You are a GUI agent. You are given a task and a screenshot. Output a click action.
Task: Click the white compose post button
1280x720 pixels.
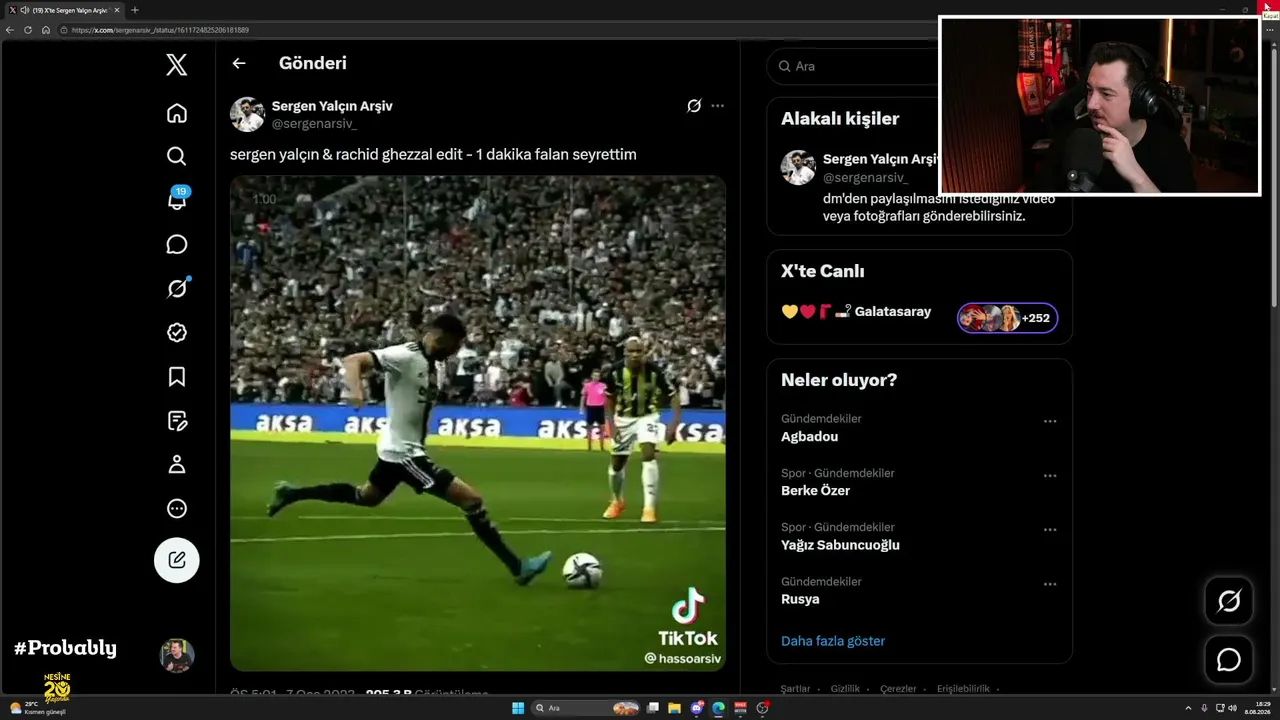(177, 560)
